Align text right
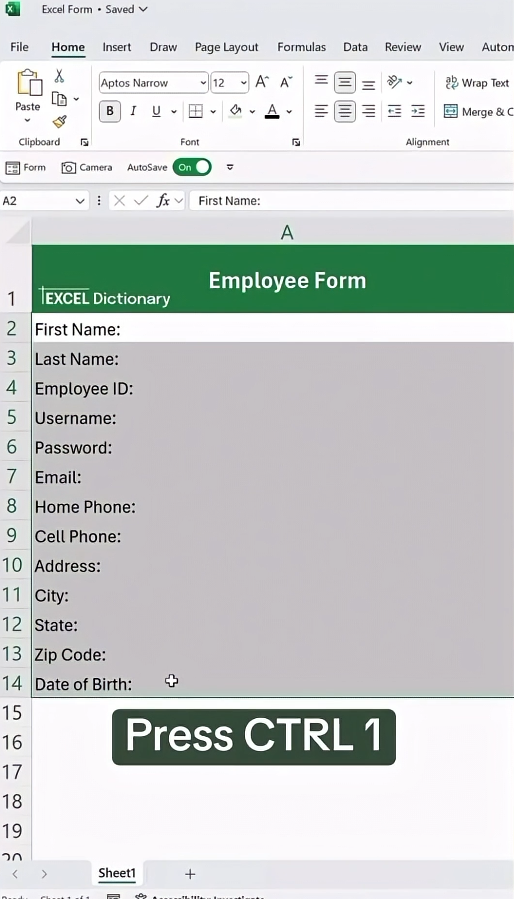The width and height of the screenshot is (514, 899). point(368,111)
